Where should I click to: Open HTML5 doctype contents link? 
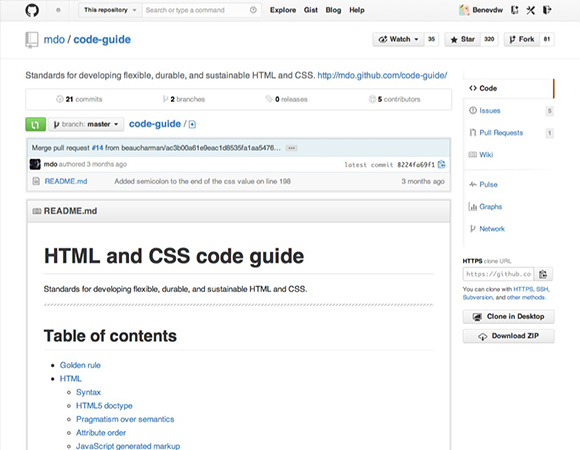pyautogui.click(x=104, y=406)
